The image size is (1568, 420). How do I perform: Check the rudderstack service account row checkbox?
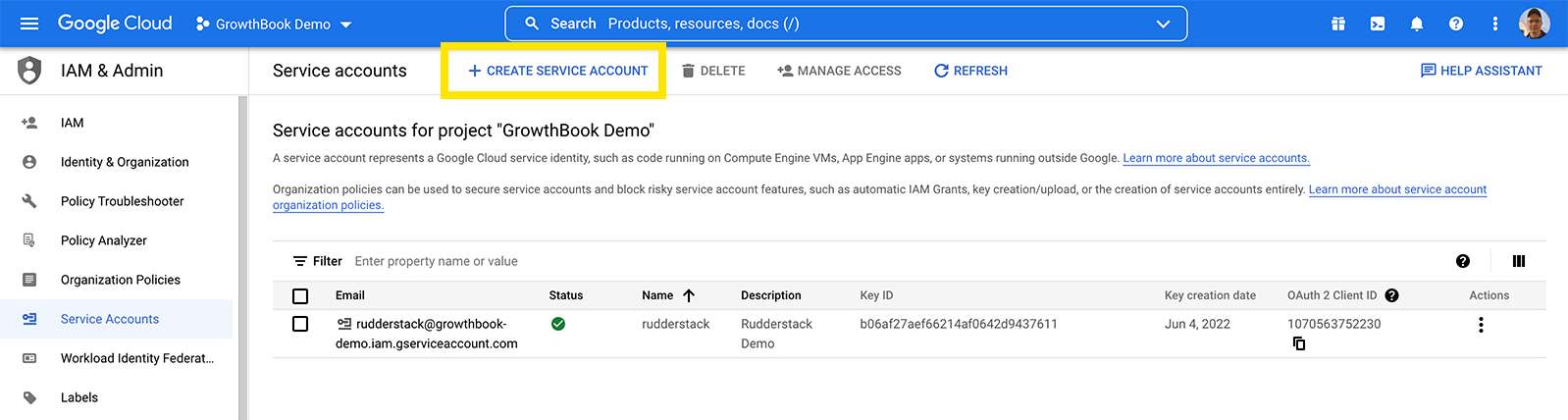300,324
